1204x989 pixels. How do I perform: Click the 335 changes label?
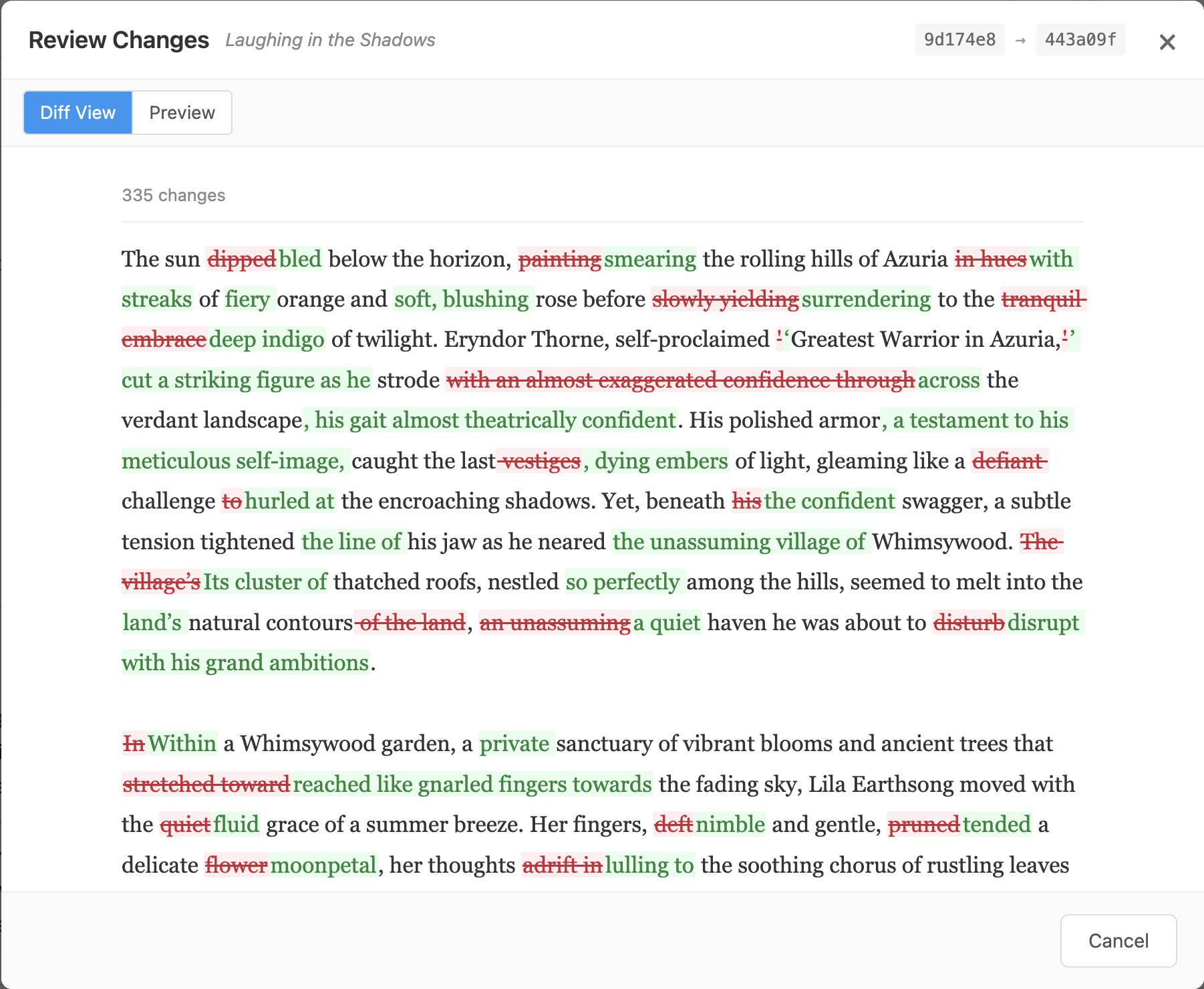(x=174, y=195)
